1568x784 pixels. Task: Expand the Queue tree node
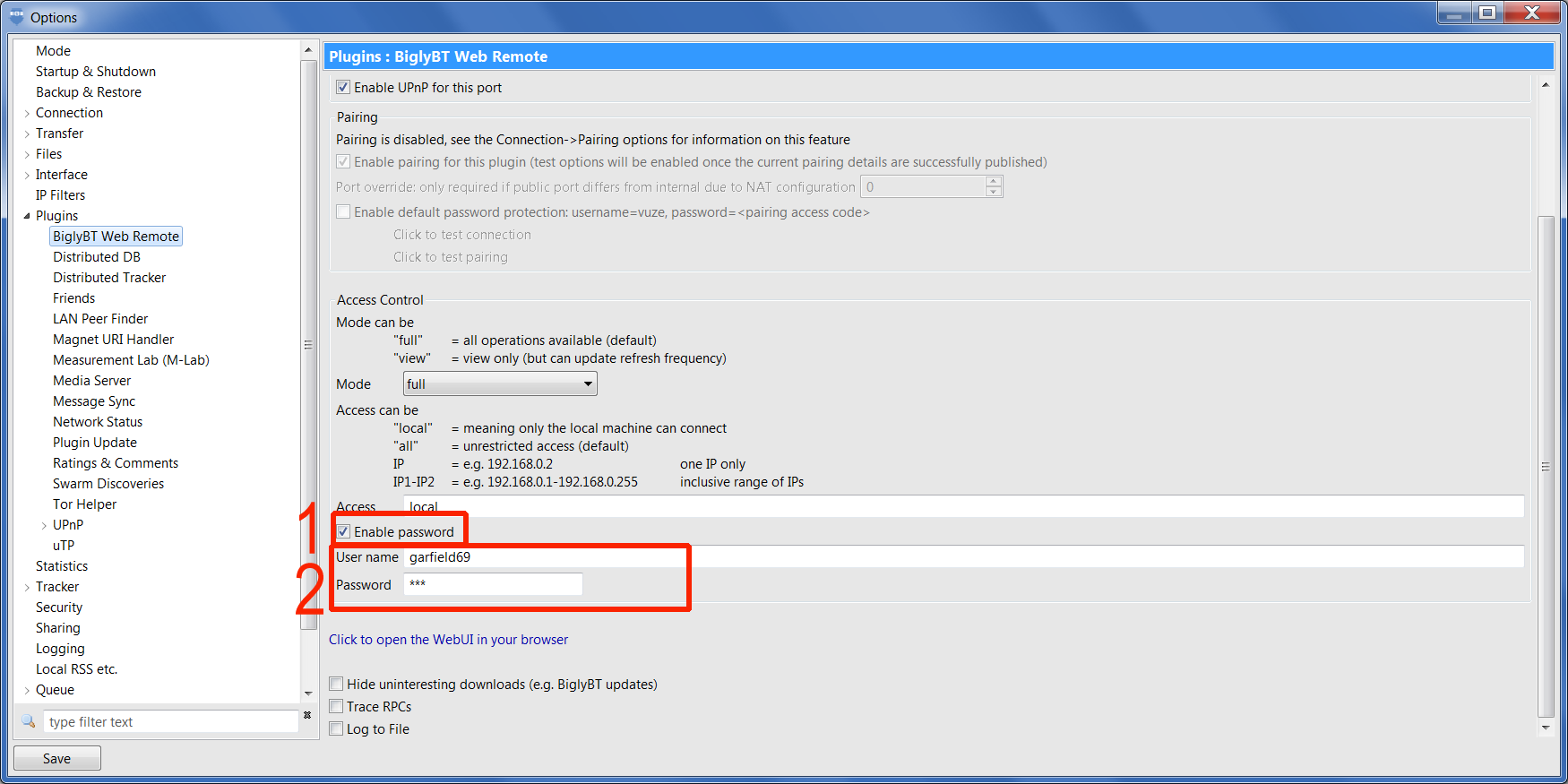(27, 690)
